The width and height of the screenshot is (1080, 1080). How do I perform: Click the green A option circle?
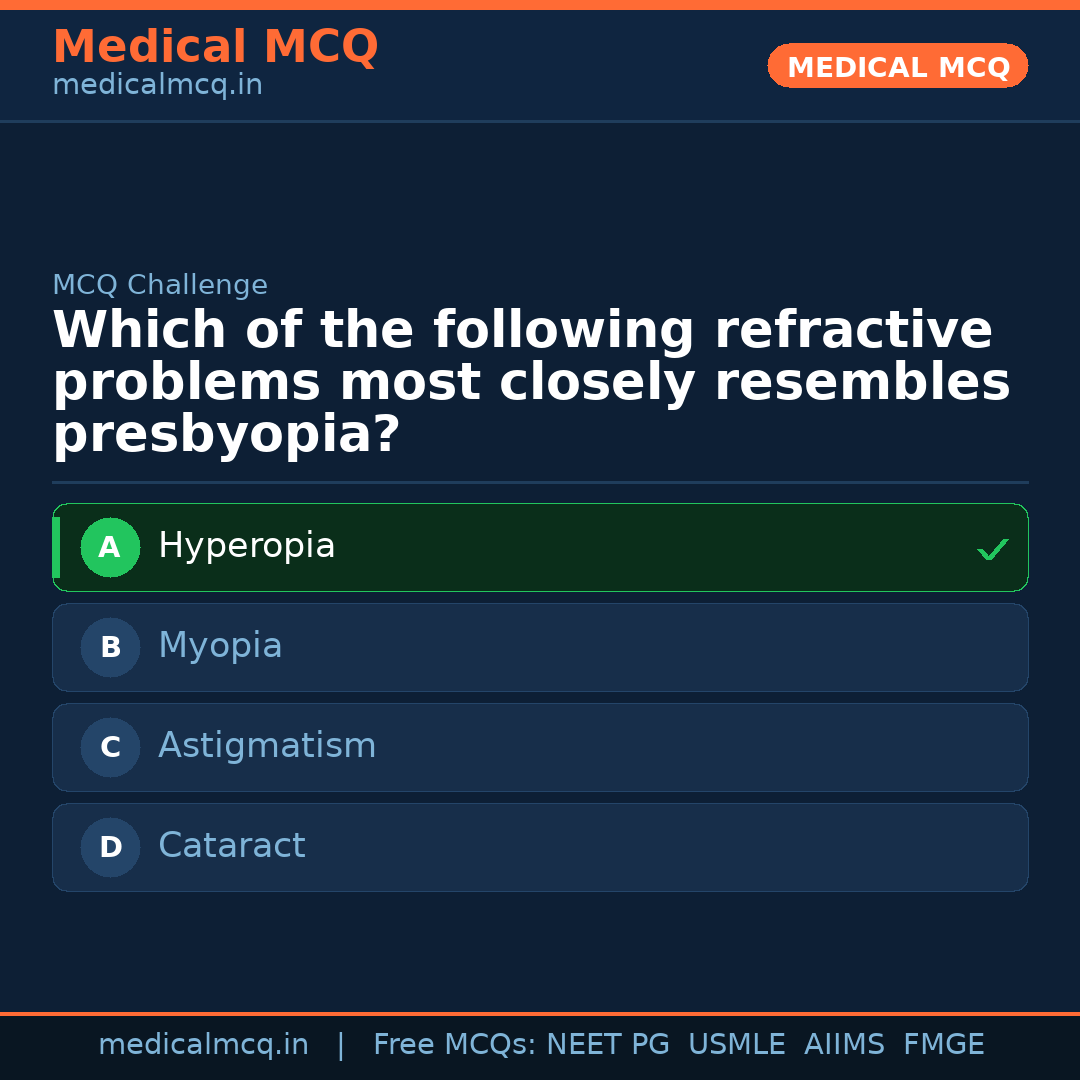pos(110,547)
